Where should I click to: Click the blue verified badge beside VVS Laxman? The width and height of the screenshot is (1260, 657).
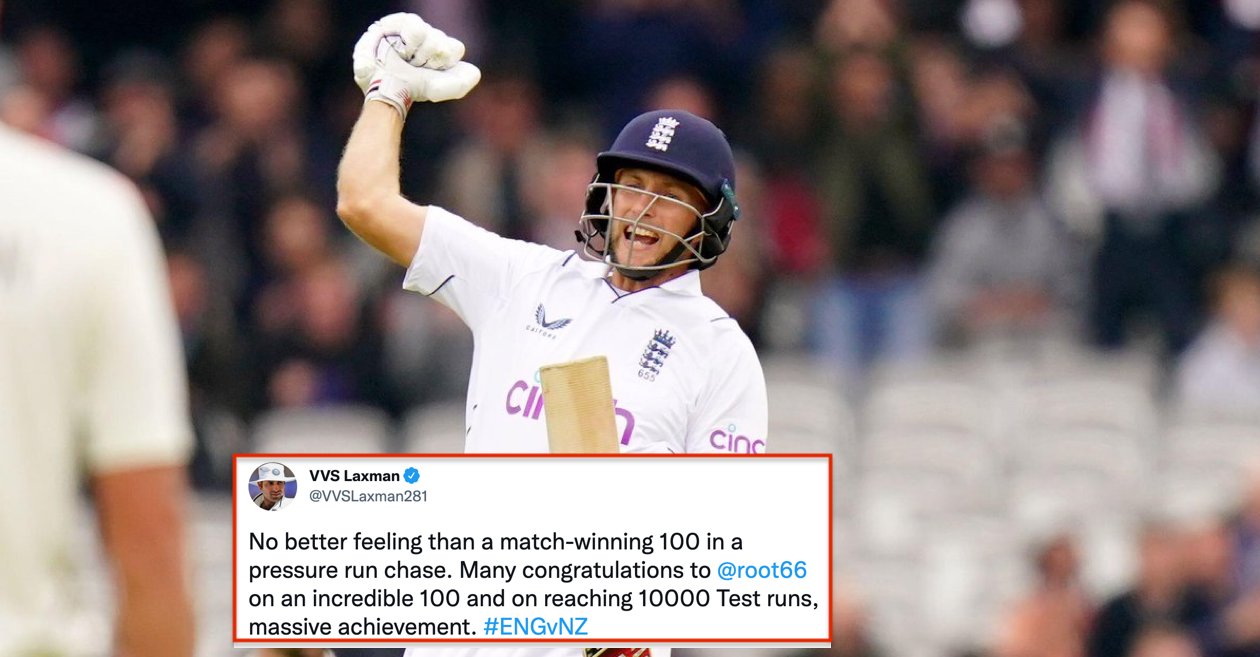click(x=411, y=476)
